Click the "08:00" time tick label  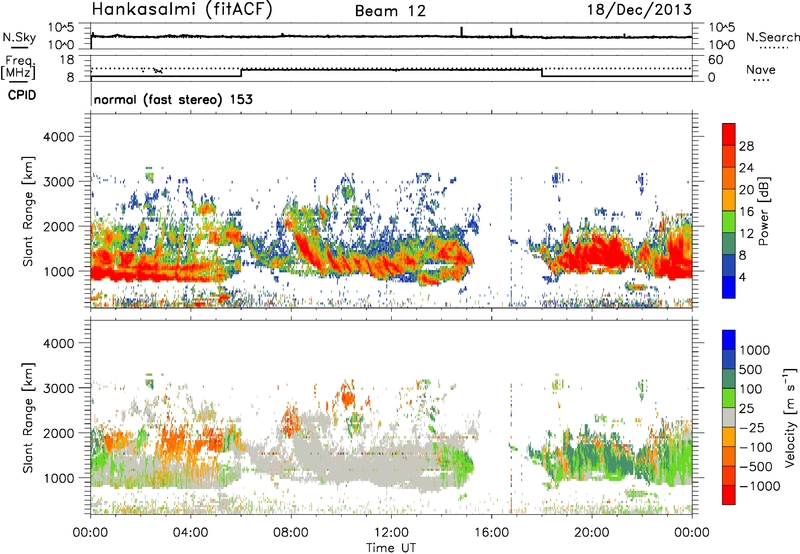click(291, 533)
